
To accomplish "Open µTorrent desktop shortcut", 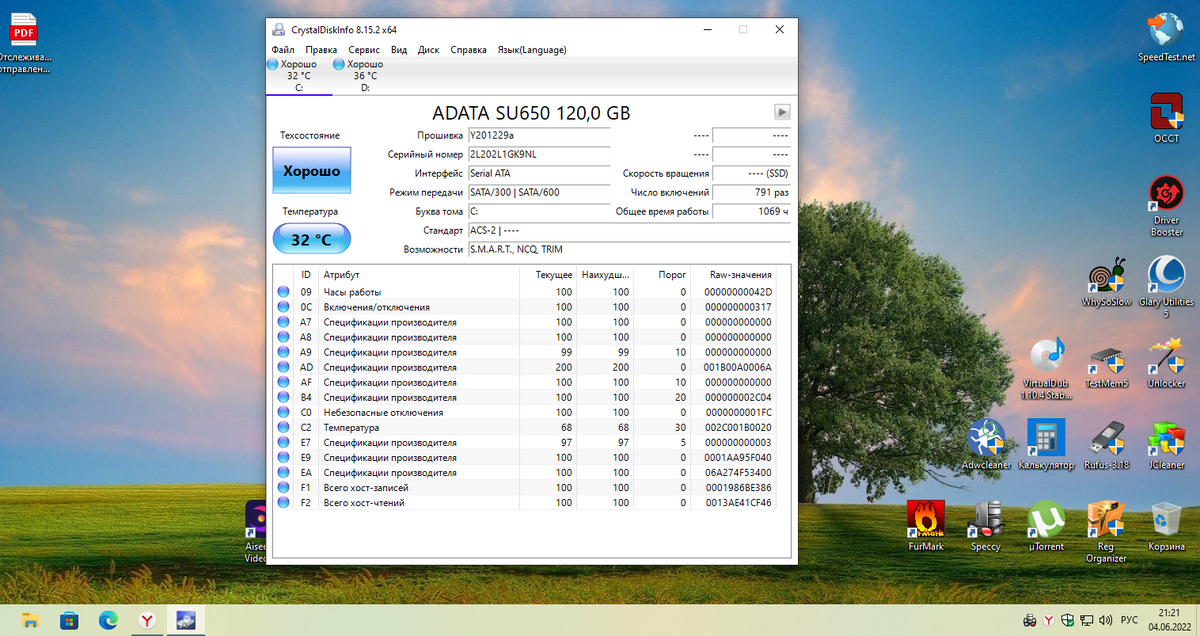I will tap(1046, 526).
